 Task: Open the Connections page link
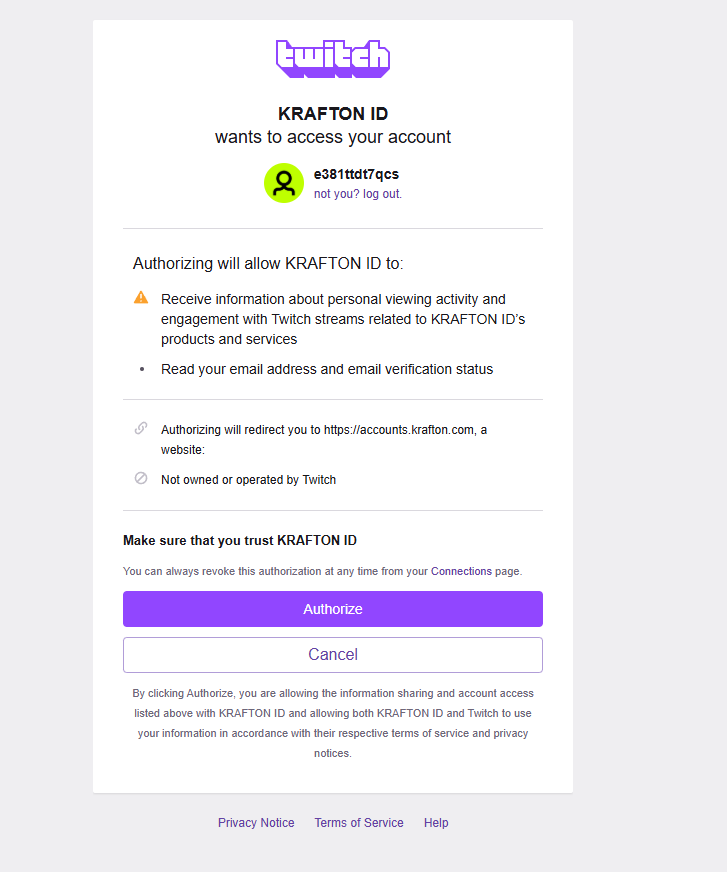(461, 571)
